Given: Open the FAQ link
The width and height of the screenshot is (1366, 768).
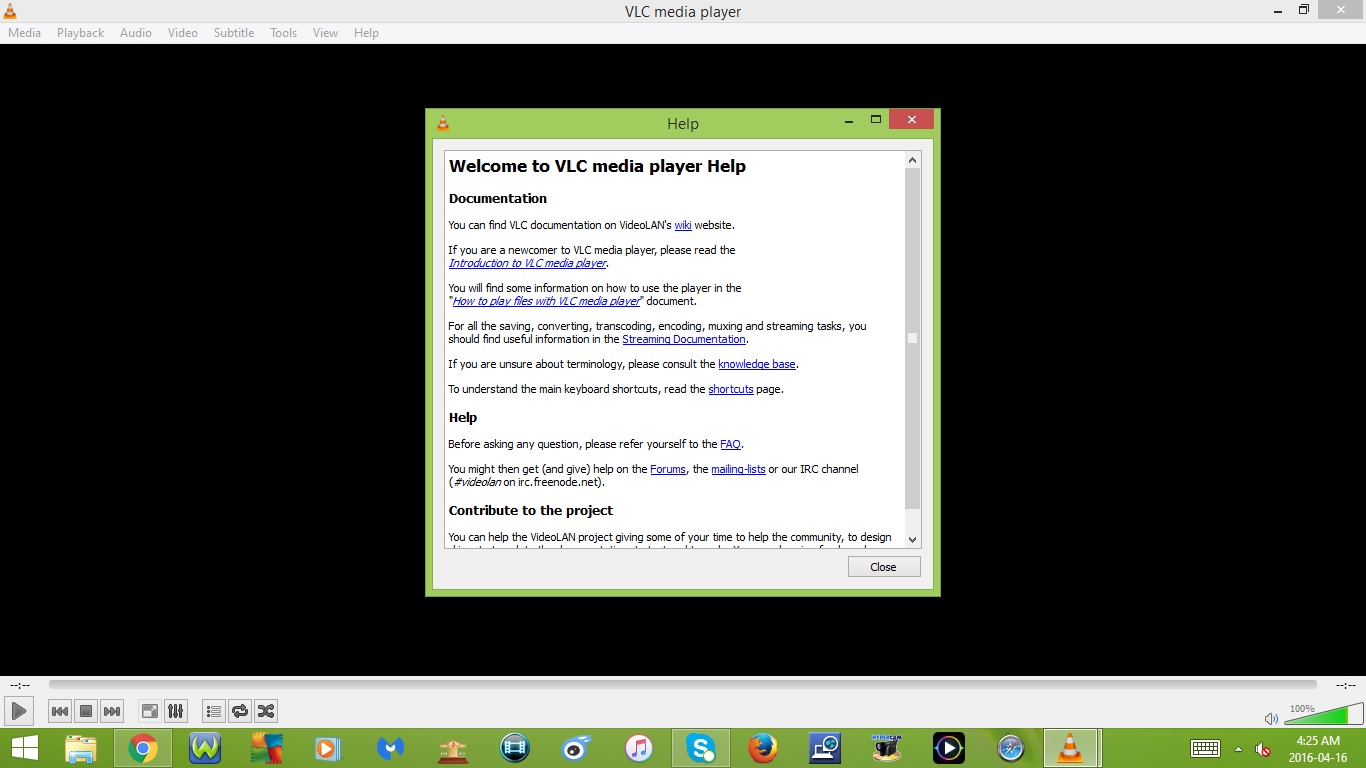Looking at the screenshot, I should coord(730,444).
